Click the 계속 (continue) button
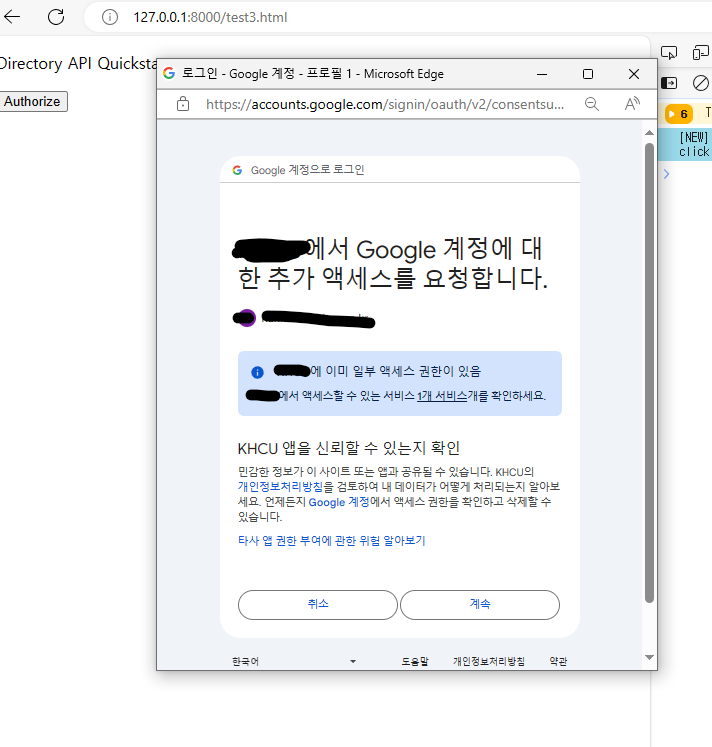Screen dimensions: 712x747 [x=480, y=605]
